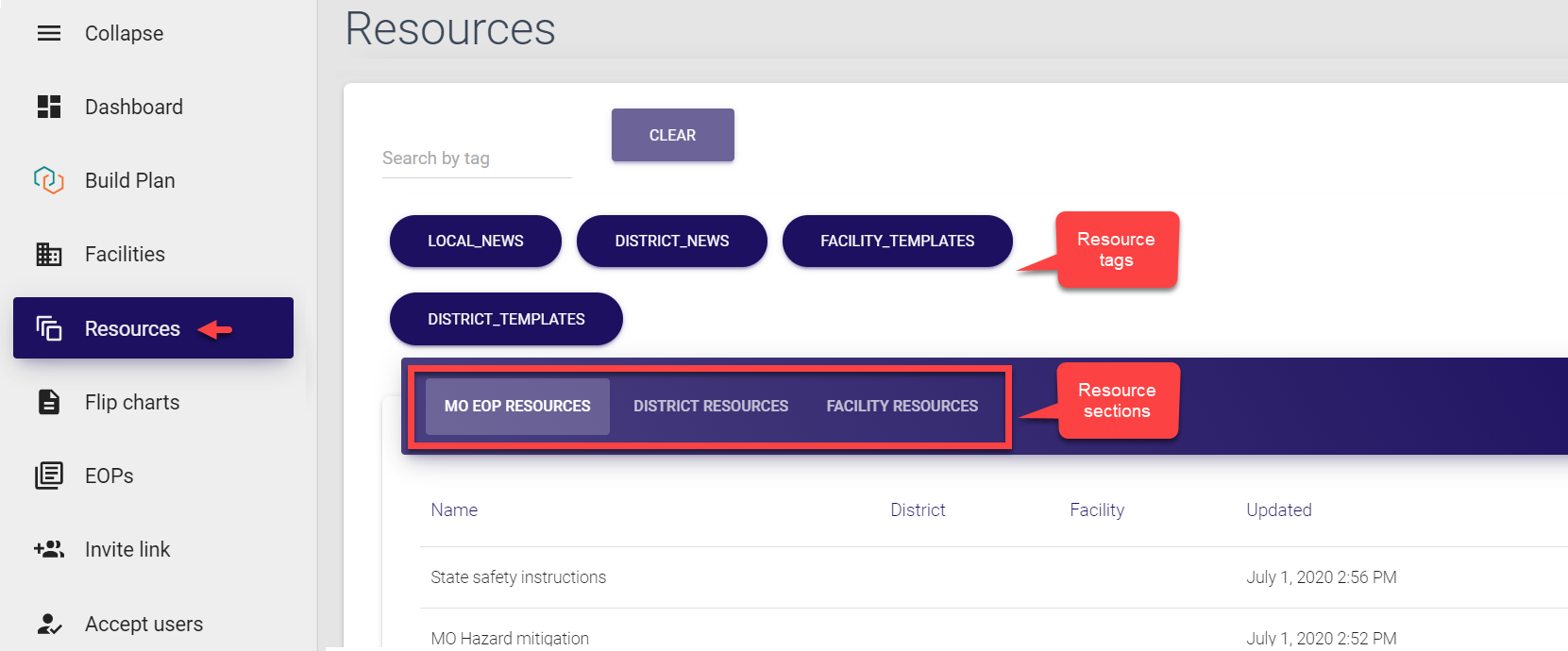The height and width of the screenshot is (651, 1568).
Task: Open the State safety instructions resource
Action: (518, 577)
